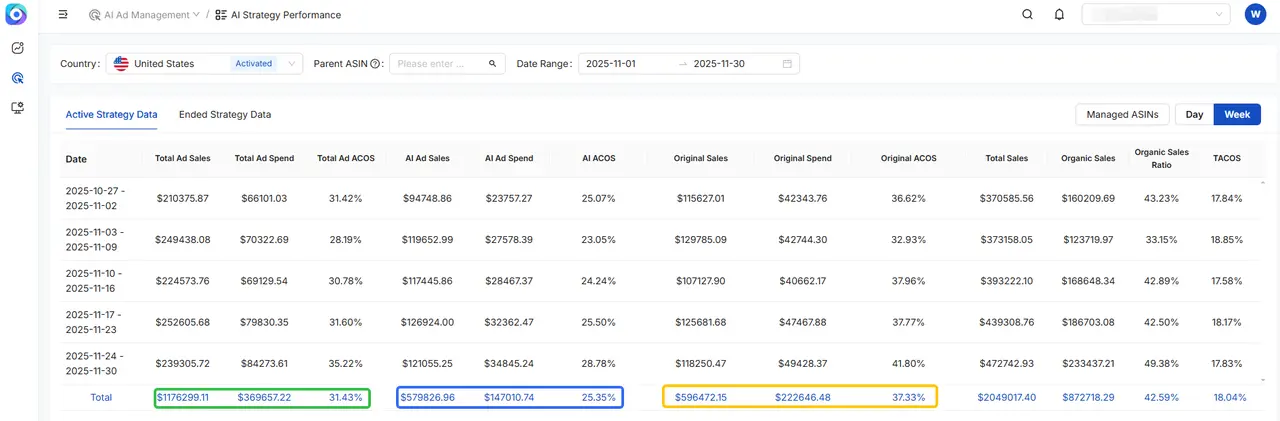
Task: Switch the view to Week
Action: tap(1237, 115)
